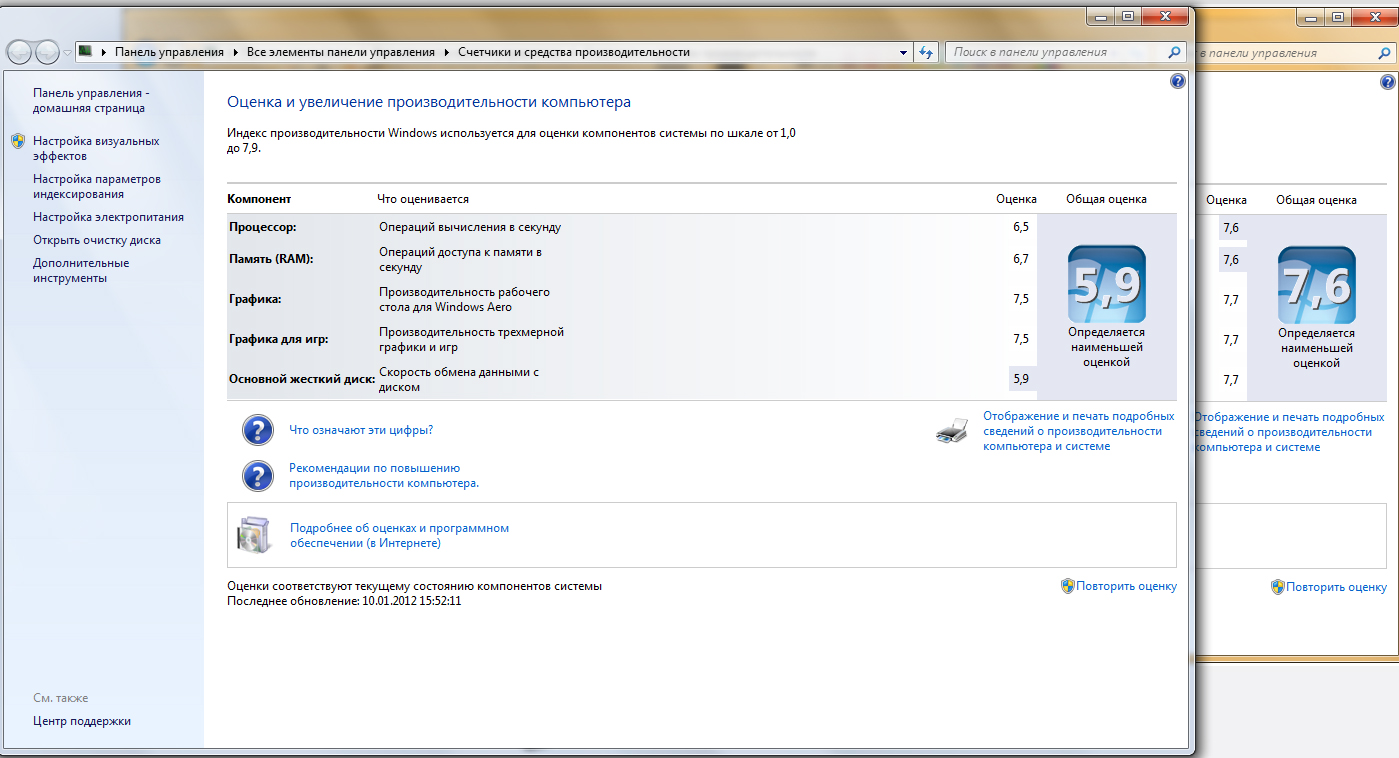Select the "Память (RAM):" component row label
This screenshot has height=758, width=1399.
tap(271, 259)
